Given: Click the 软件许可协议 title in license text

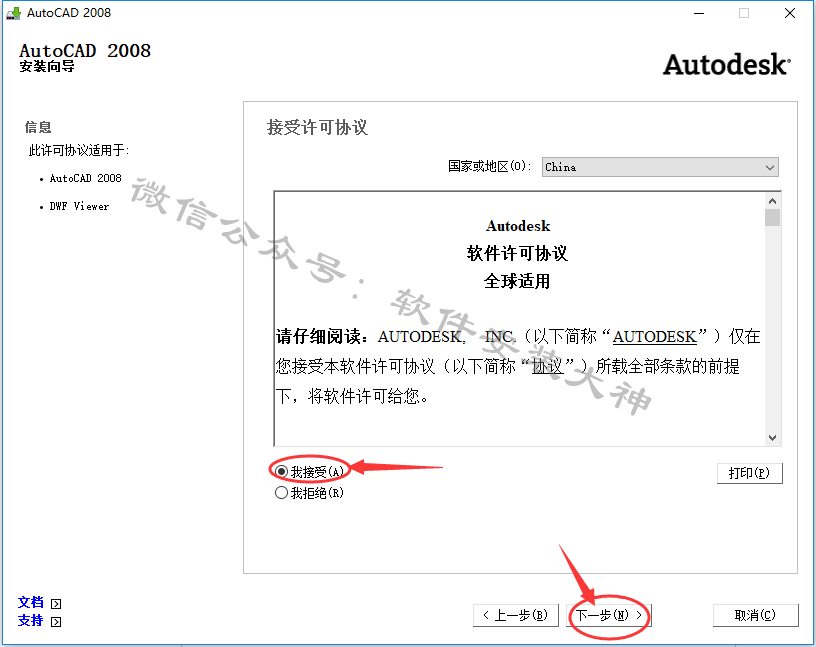Looking at the screenshot, I should [x=517, y=253].
